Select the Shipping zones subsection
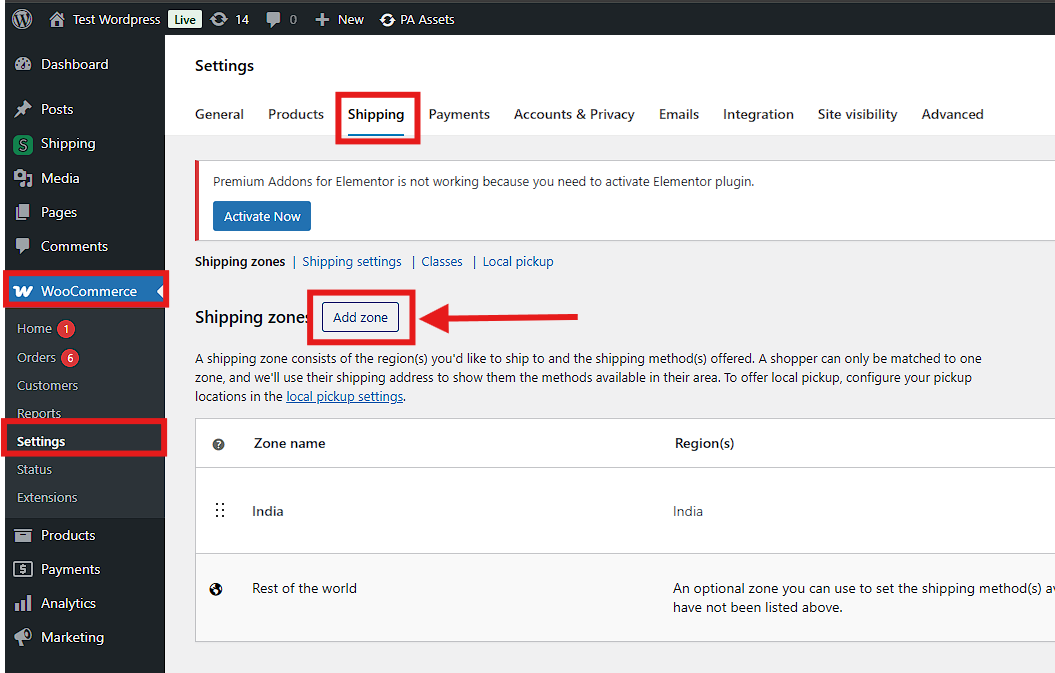Image resolution: width=1055 pixels, height=673 pixels. (x=240, y=262)
